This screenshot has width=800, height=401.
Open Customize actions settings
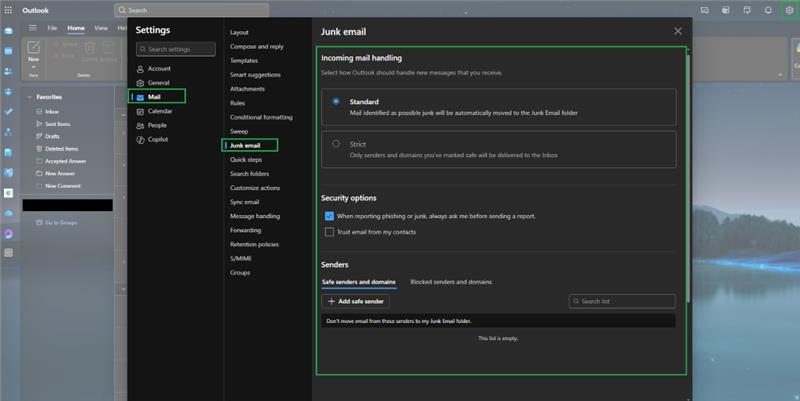coord(255,188)
